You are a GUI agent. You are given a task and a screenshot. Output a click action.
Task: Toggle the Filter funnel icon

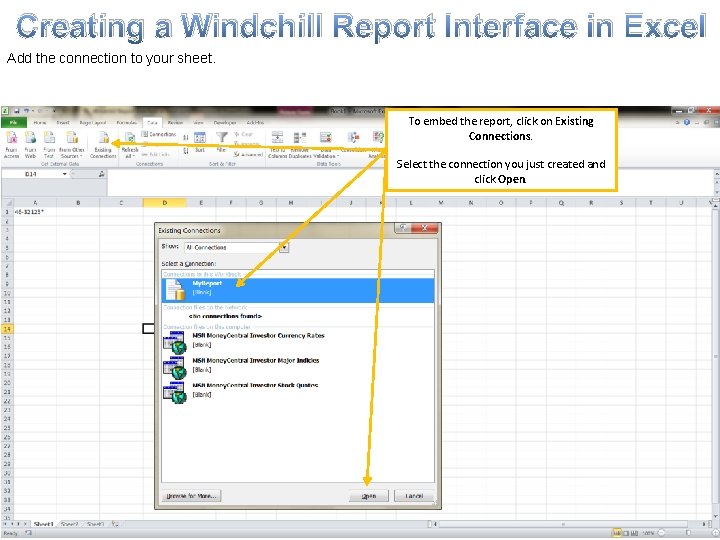[222, 142]
